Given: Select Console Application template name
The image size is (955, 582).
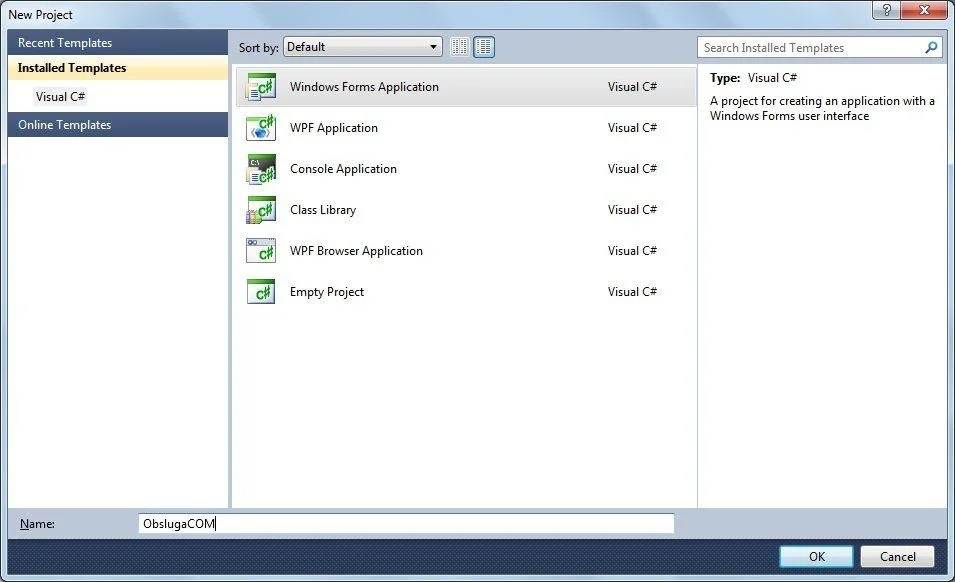Looking at the screenshot, I should point(343,169).
